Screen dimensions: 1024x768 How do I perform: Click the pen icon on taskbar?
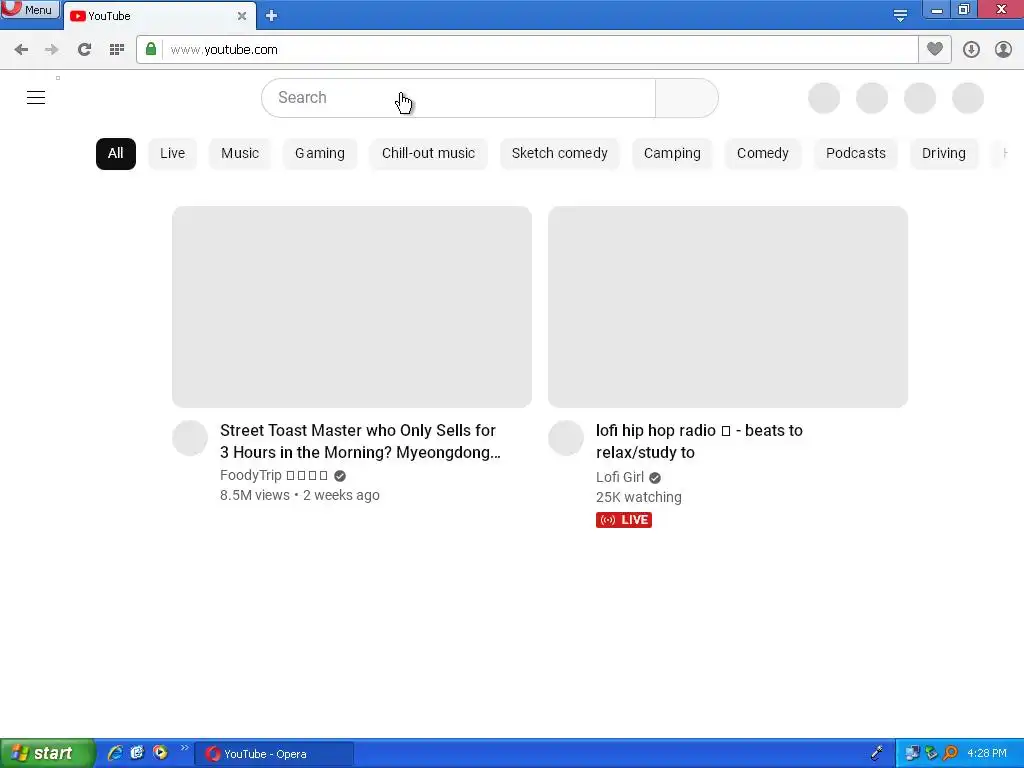[x=877, y=754]
